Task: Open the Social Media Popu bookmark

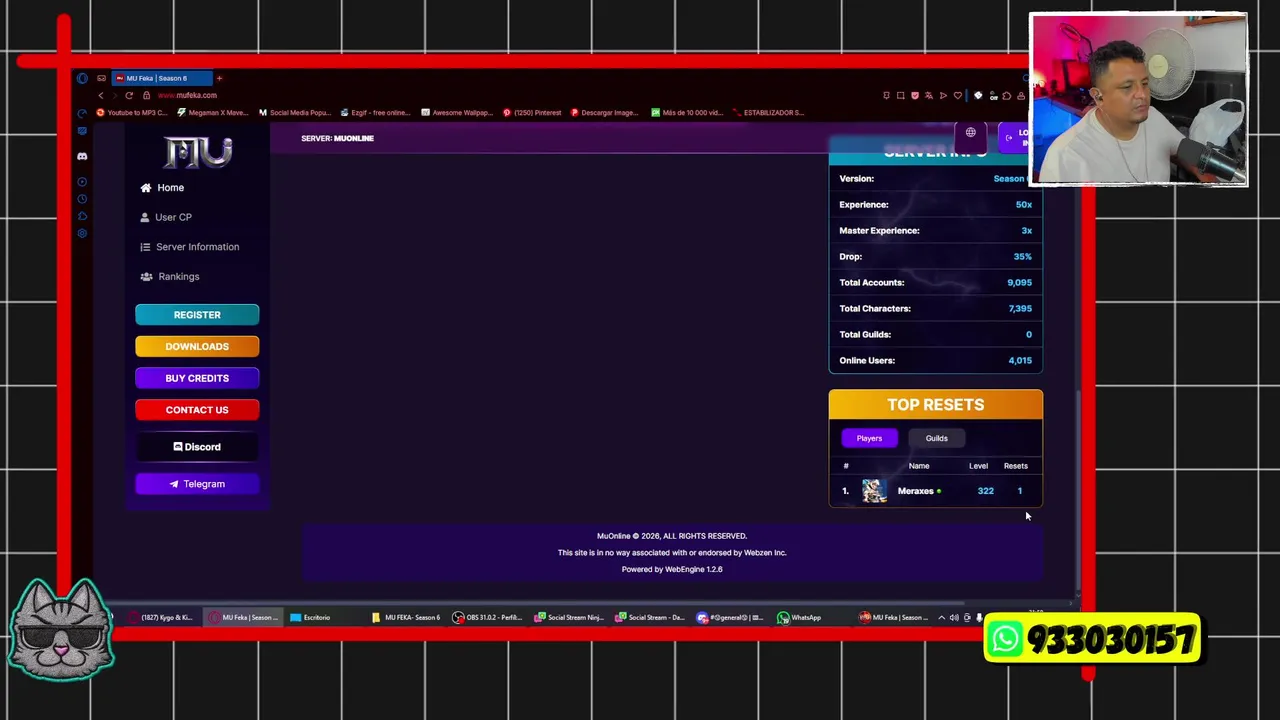Action: click(x=294, y=113)
